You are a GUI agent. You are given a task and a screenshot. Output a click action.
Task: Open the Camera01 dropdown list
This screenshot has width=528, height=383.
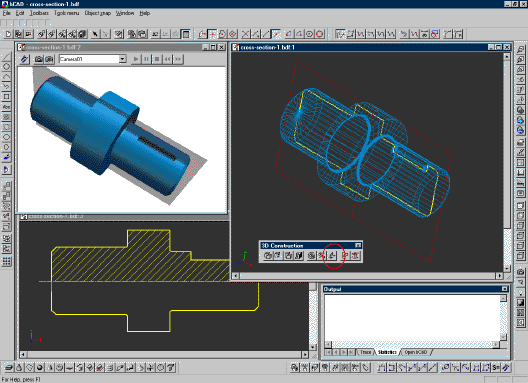pos(123,59)
